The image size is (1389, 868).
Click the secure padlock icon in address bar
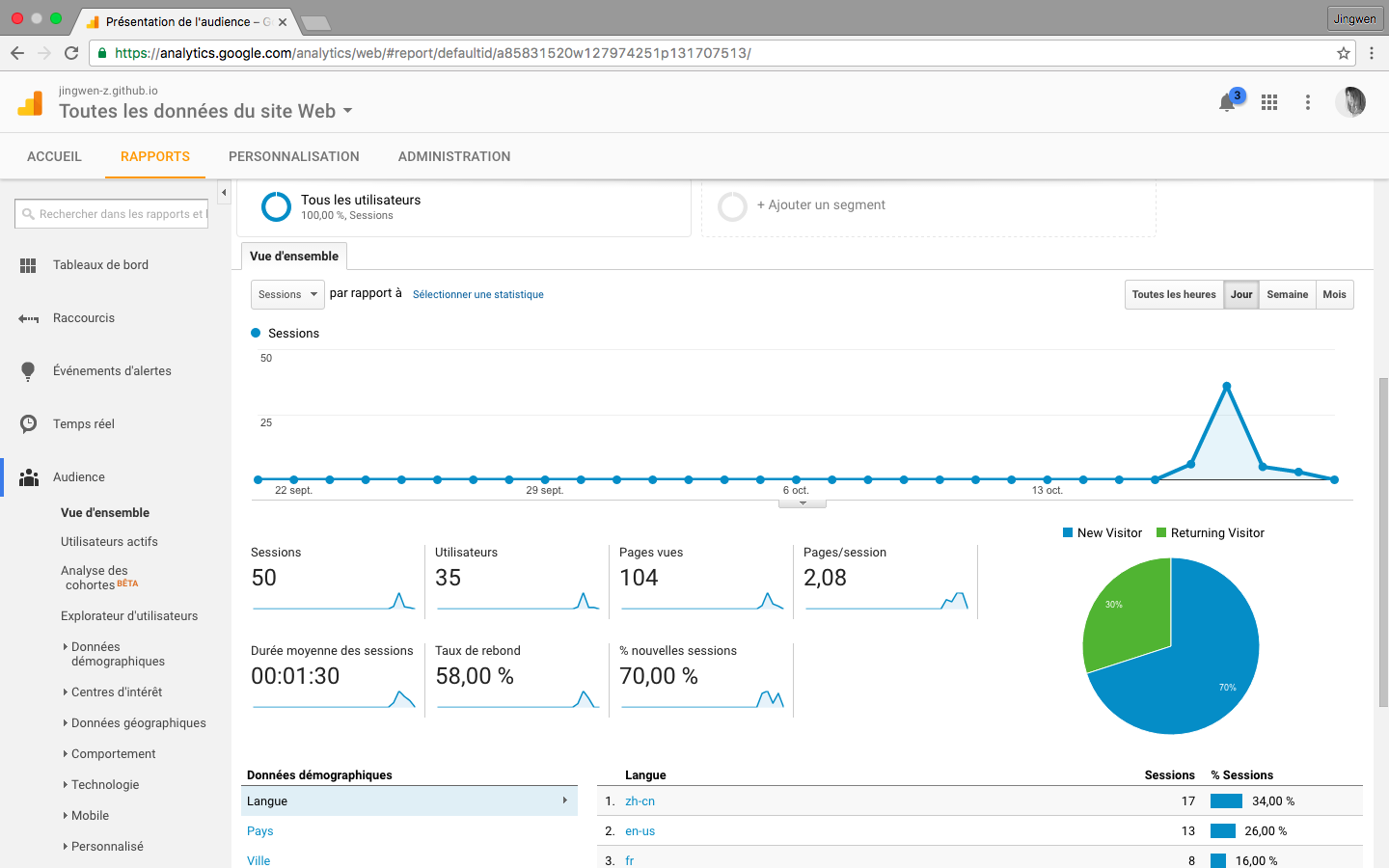(x=102, y=53)
